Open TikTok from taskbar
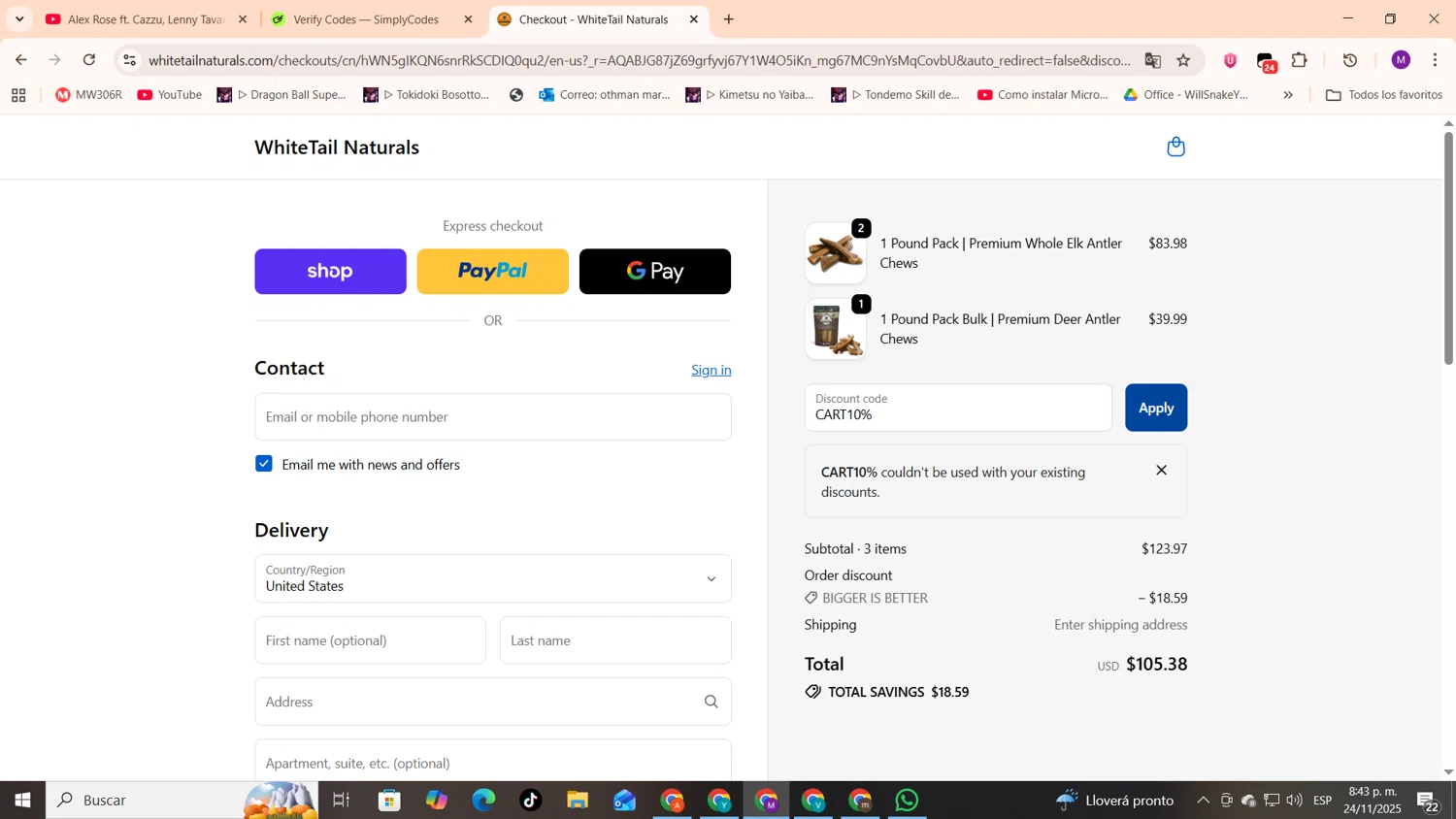 (531, 801)
